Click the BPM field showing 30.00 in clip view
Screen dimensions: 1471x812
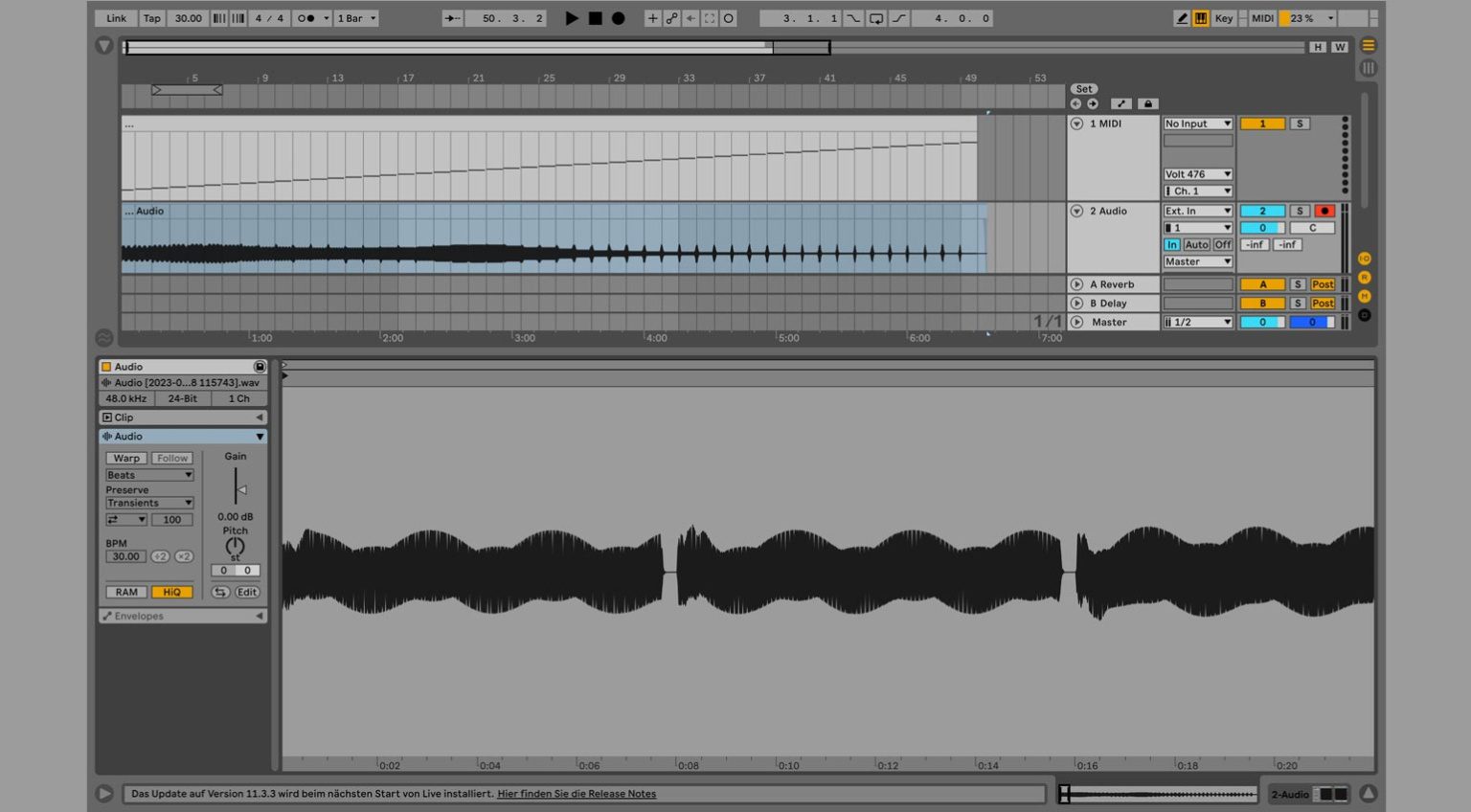click(125, 556)
